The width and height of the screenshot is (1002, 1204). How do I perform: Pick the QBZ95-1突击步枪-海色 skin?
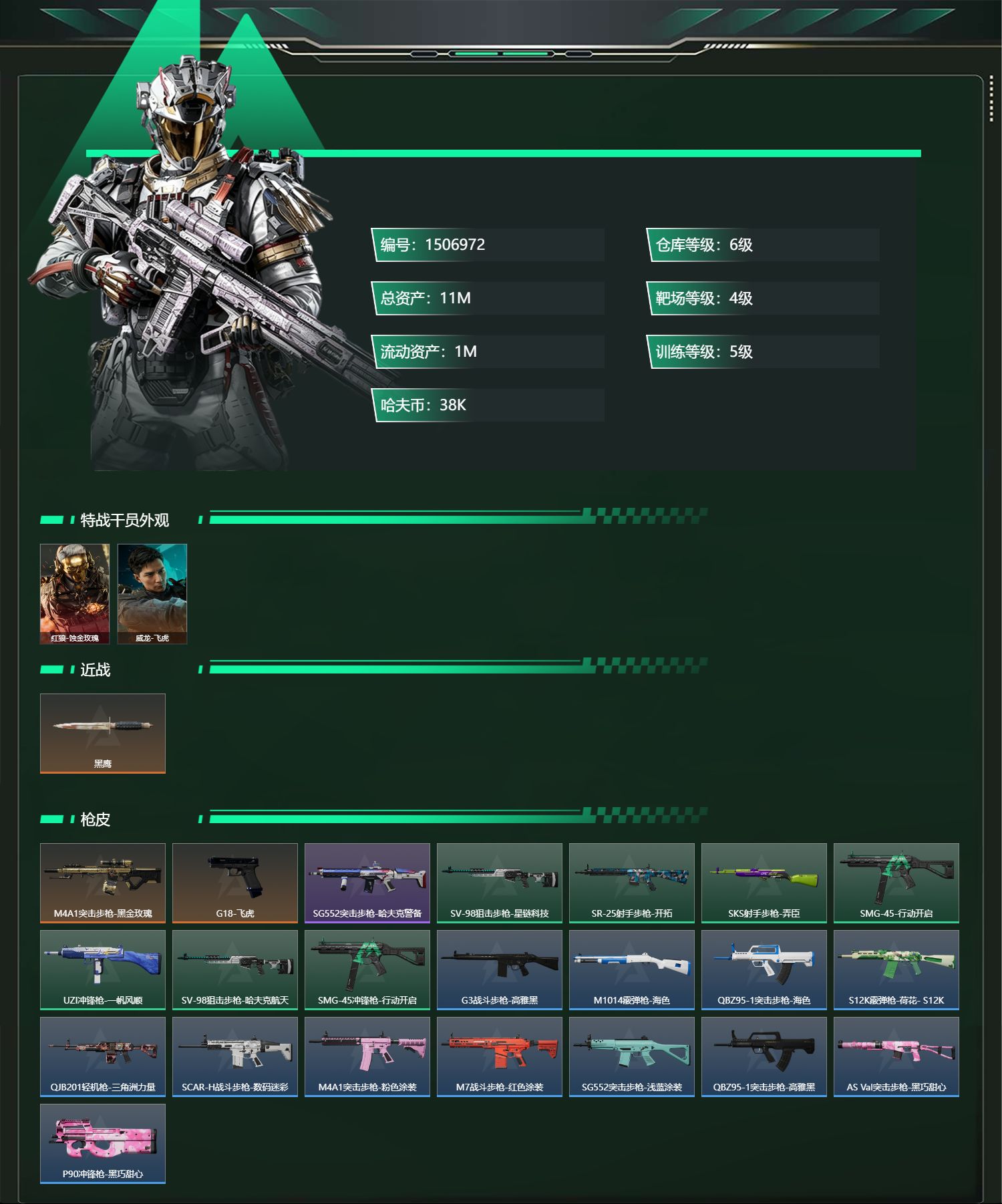click(764, 969)
